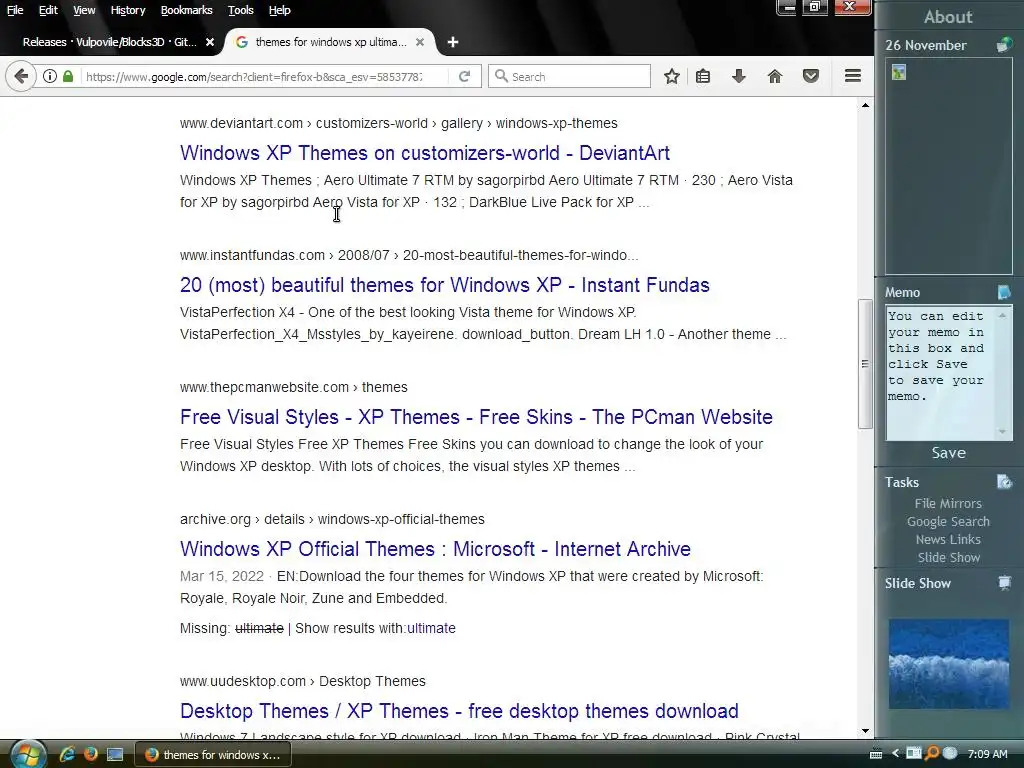Image resolution: width=1024 pixels, height=768 pixels.
Task: Click the Memo section note icon
Action: 1004,292
